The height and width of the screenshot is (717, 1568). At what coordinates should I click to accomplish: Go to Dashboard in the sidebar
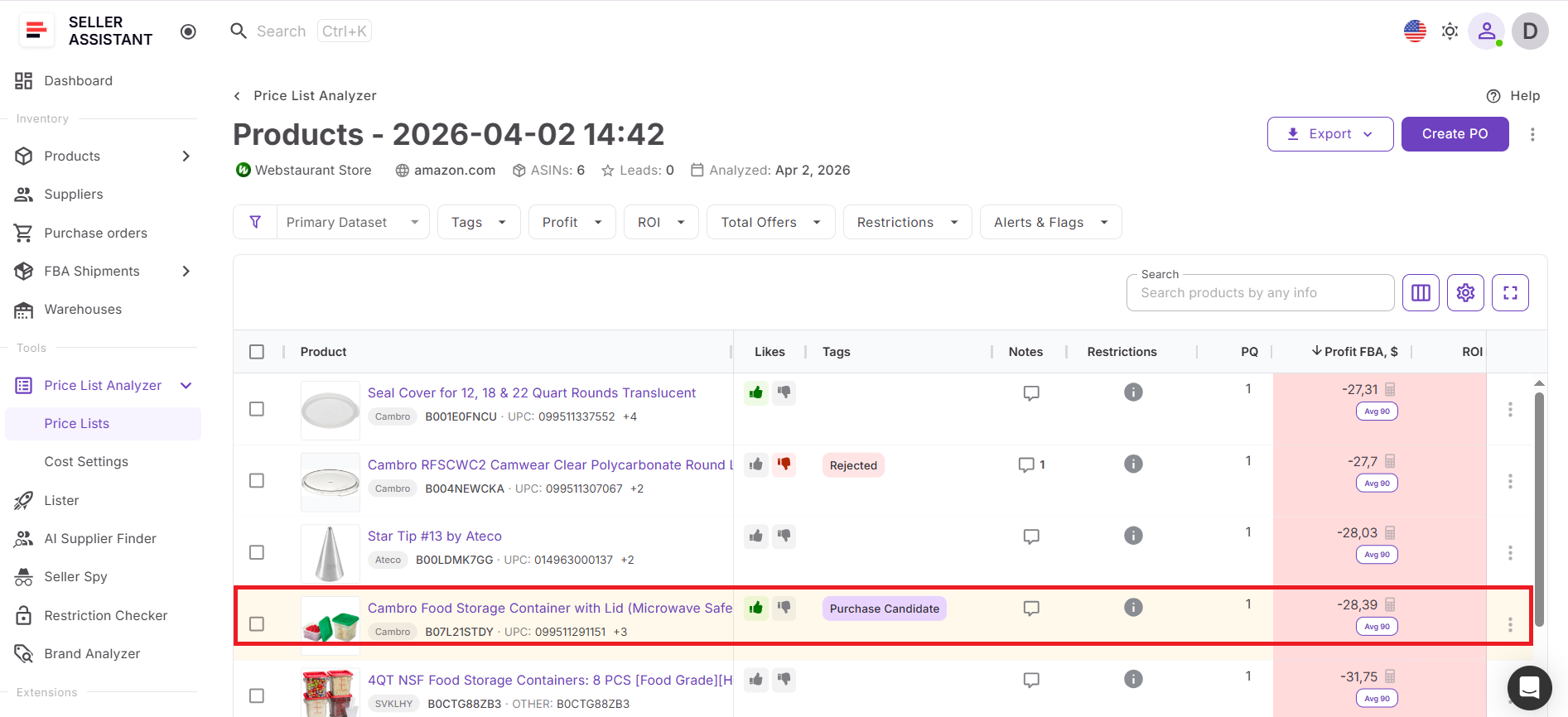(x=79, y=81)
